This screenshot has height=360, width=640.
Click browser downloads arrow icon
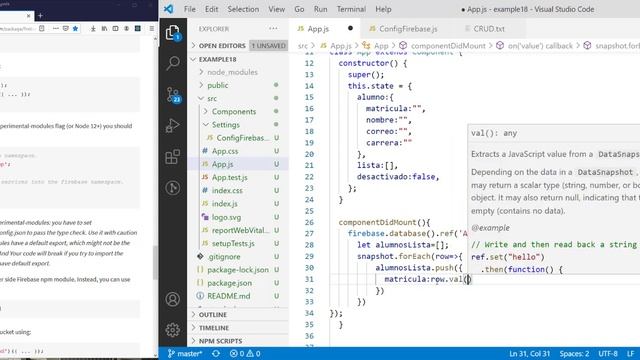point(93,29)
